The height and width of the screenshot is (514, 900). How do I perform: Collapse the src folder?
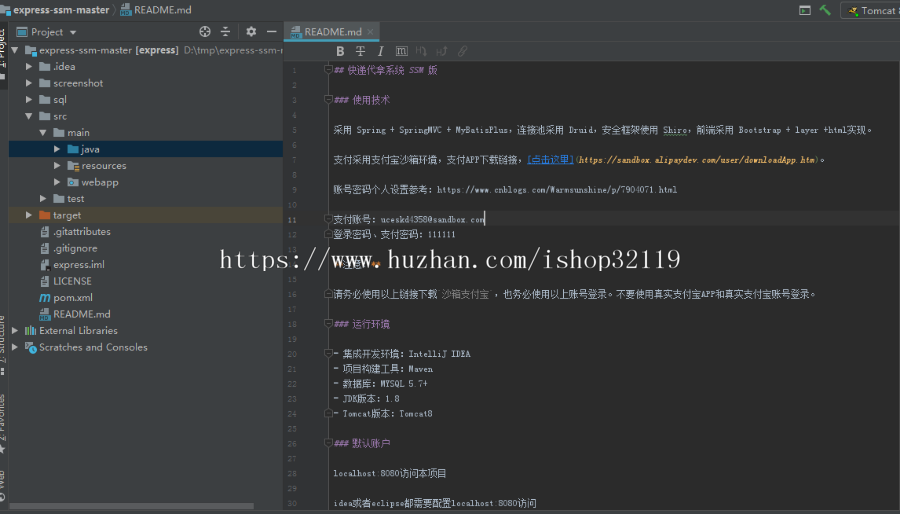coord(29,116)
